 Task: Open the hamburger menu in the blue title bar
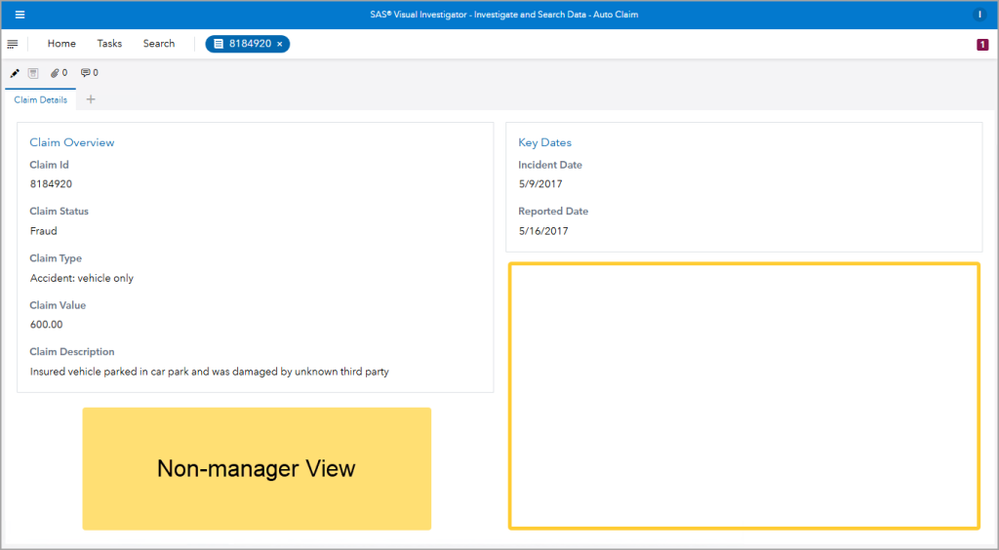[20, 14]
